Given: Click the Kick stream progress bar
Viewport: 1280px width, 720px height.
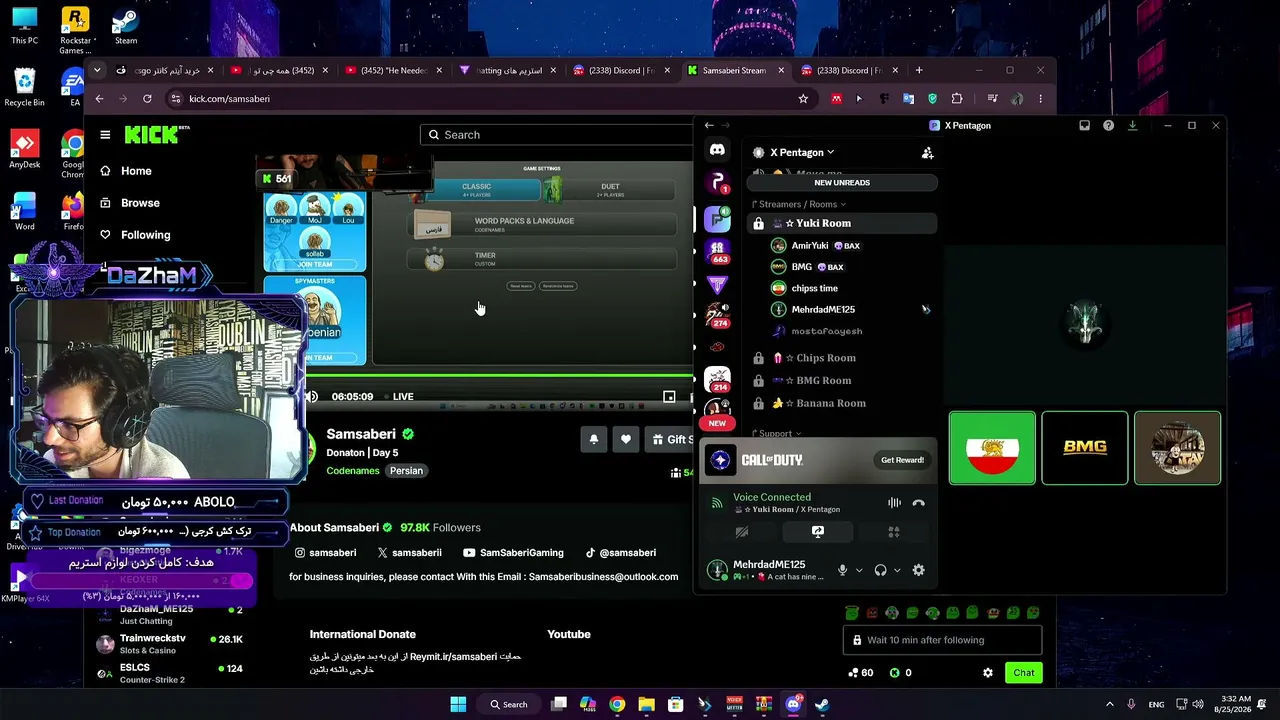Looking at the screenshot, I should [x=498, y=378].
